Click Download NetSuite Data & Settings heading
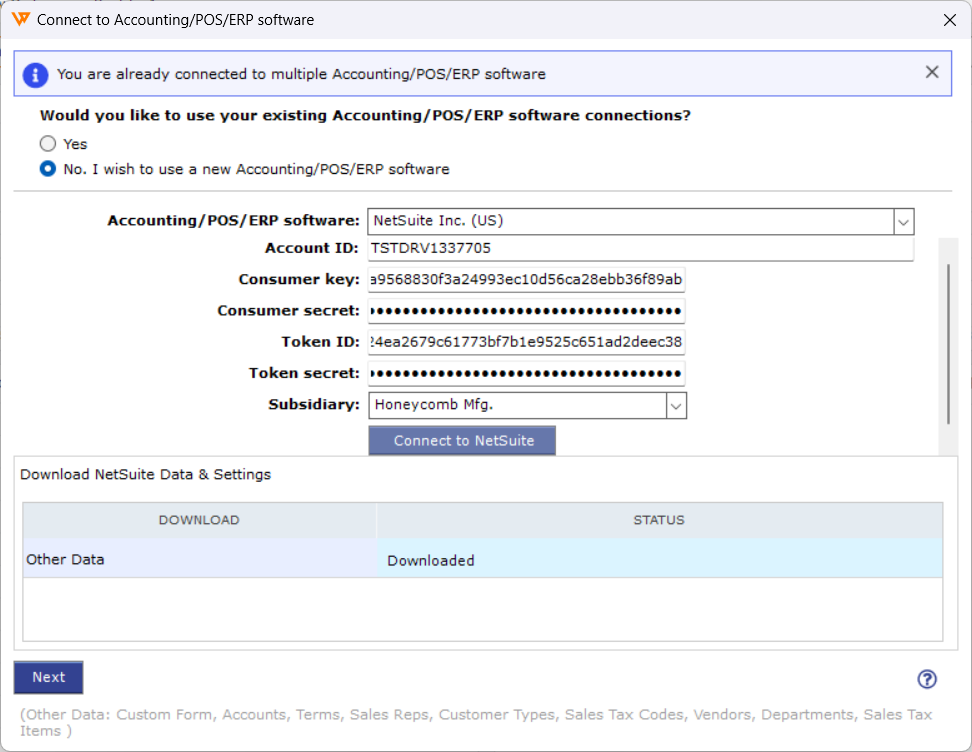 [146, 475]
